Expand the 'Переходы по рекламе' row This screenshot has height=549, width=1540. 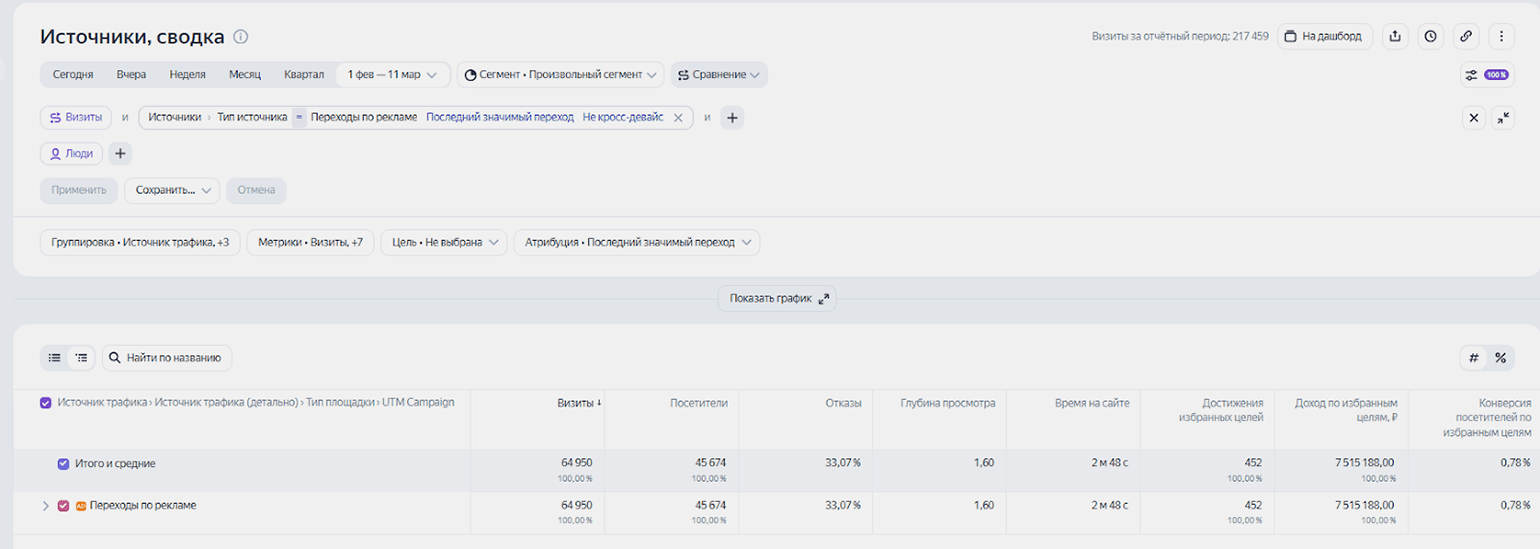click(x=45, y=506)
